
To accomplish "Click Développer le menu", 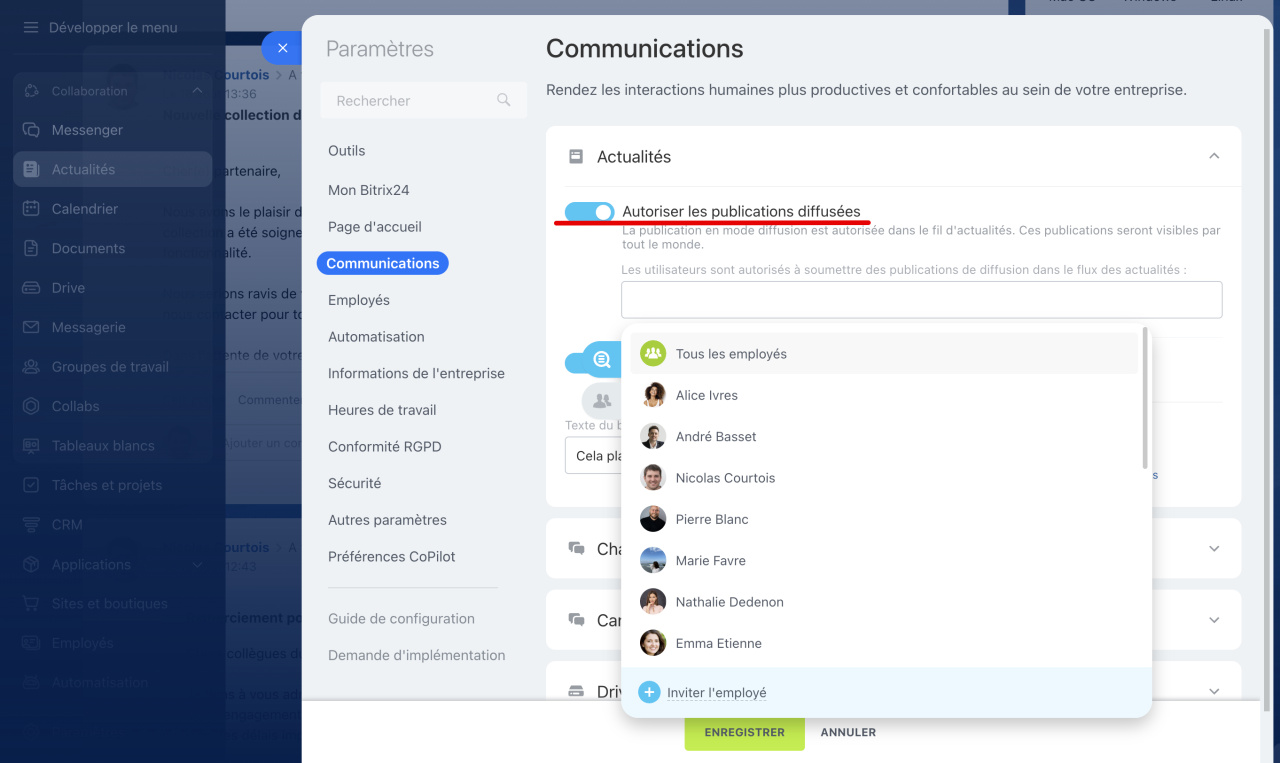I will [113, 27].
